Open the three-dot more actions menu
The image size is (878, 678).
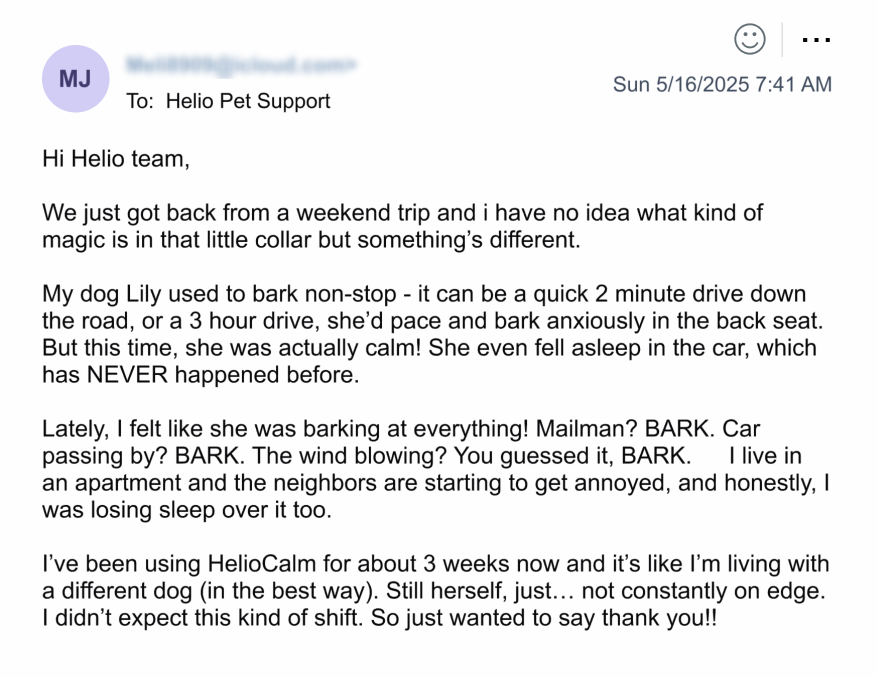[816, 40]
